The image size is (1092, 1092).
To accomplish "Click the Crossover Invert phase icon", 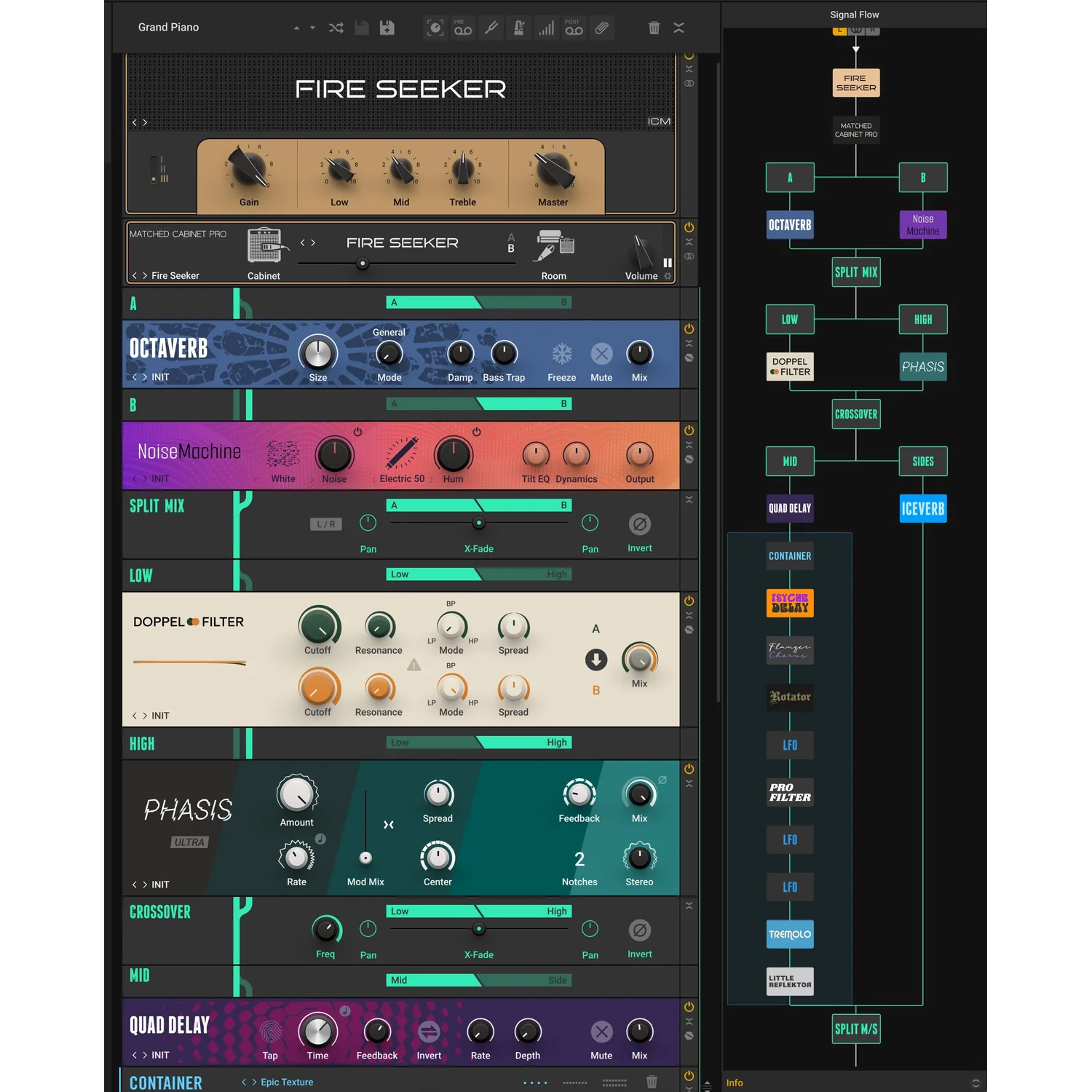I will click(639, 930).
